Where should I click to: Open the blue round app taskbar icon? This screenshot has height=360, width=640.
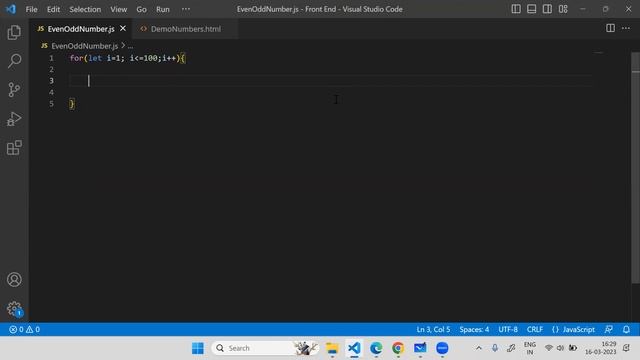click(x=442, y=348)
